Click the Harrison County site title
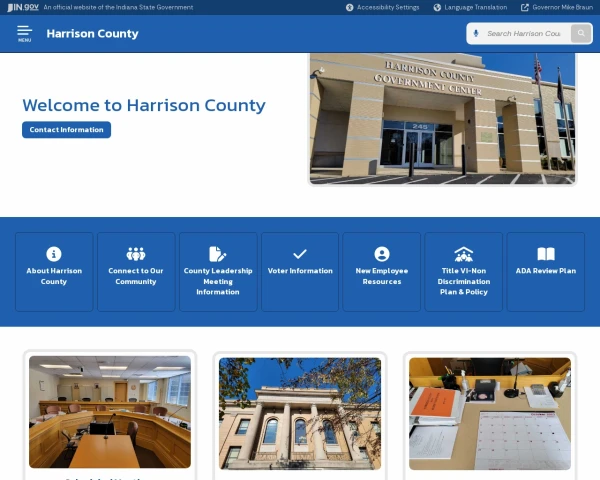Viewport: 600px width, 480px height. tap(92, 34)
